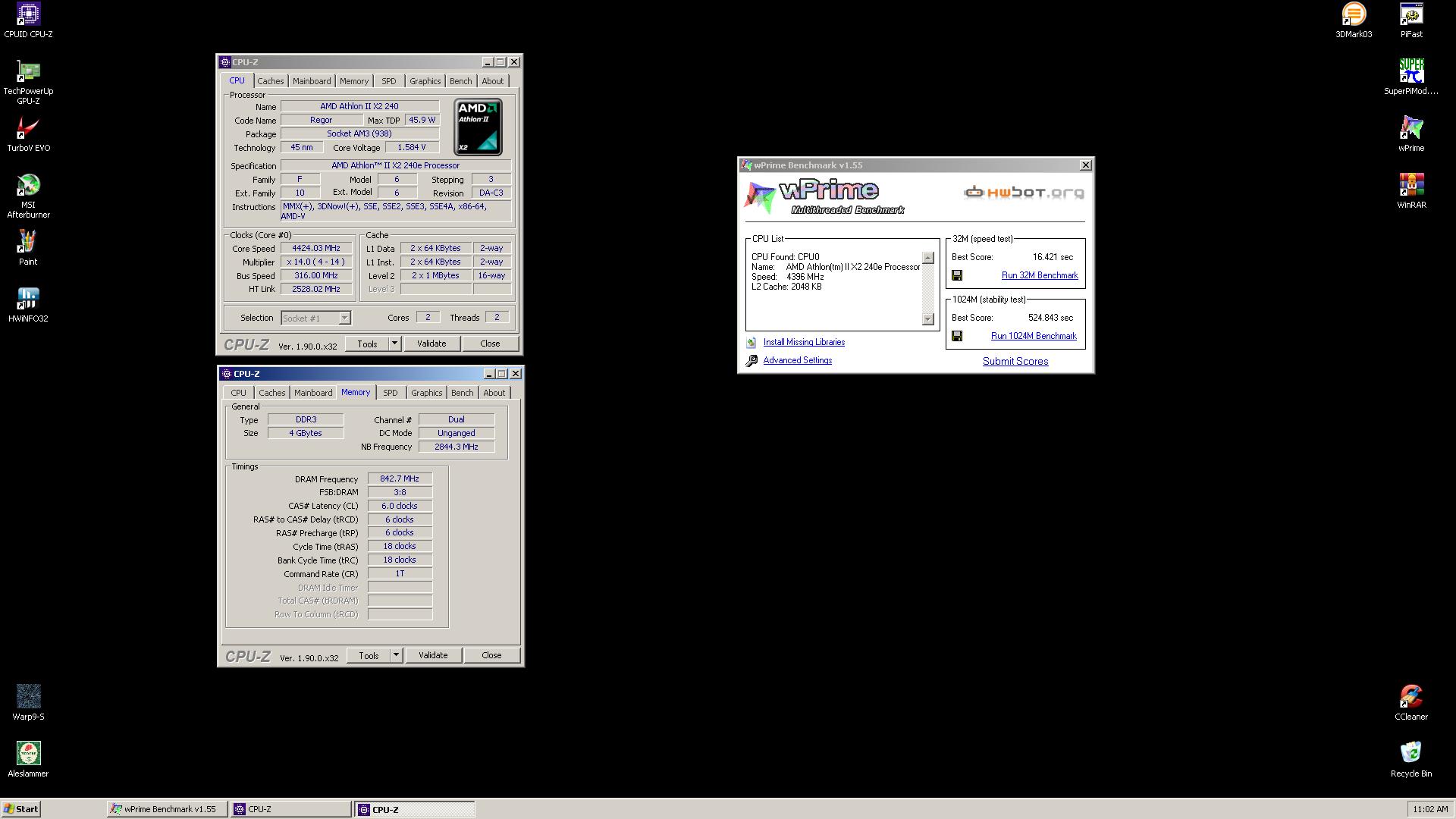Viewport: 1456px width, 819px height.
Task: Click the DRAM Frequency value 842.7 MHz
Action: pyautogui.click(x=400, y=479)
